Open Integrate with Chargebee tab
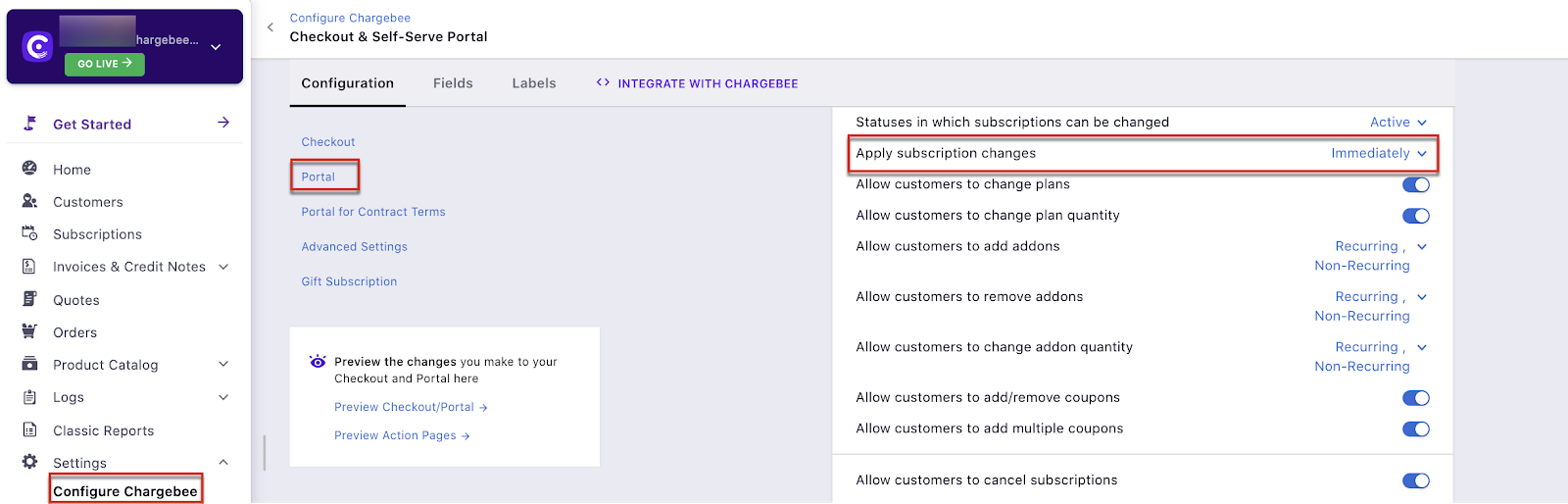 click(x=697, y=83)
